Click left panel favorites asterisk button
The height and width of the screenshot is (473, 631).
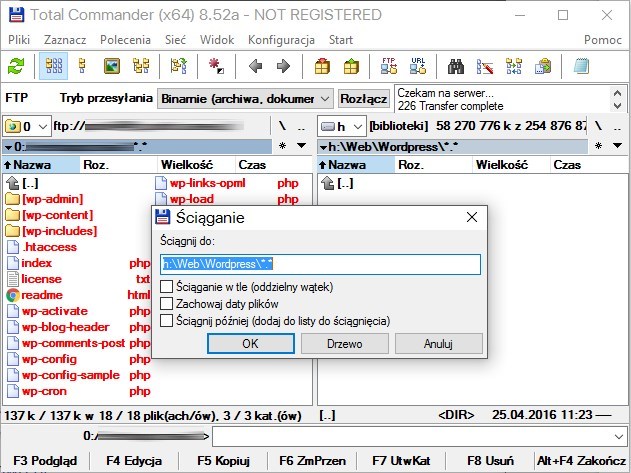tap(283, 145)
